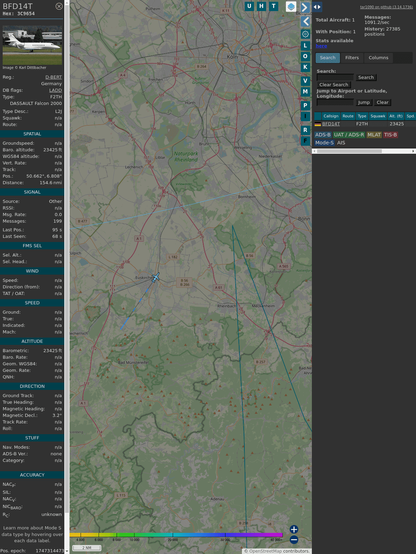Viewport: 416px width, 554px height.
Task: Zoom in with the plus button
Action: tap(294, 529)
